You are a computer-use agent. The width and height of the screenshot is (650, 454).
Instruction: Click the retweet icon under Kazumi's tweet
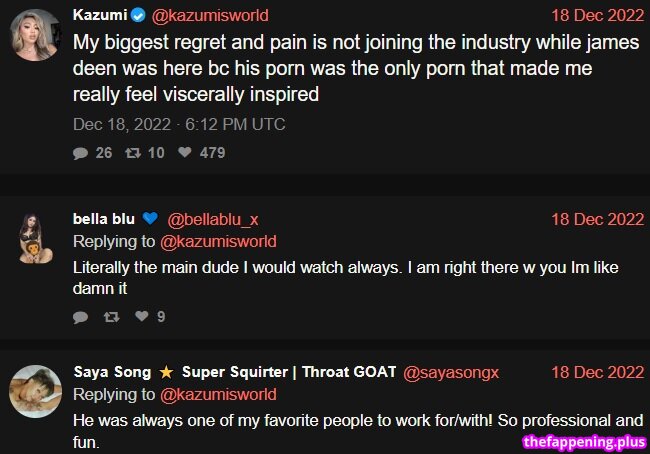click(x=133, y=153)
